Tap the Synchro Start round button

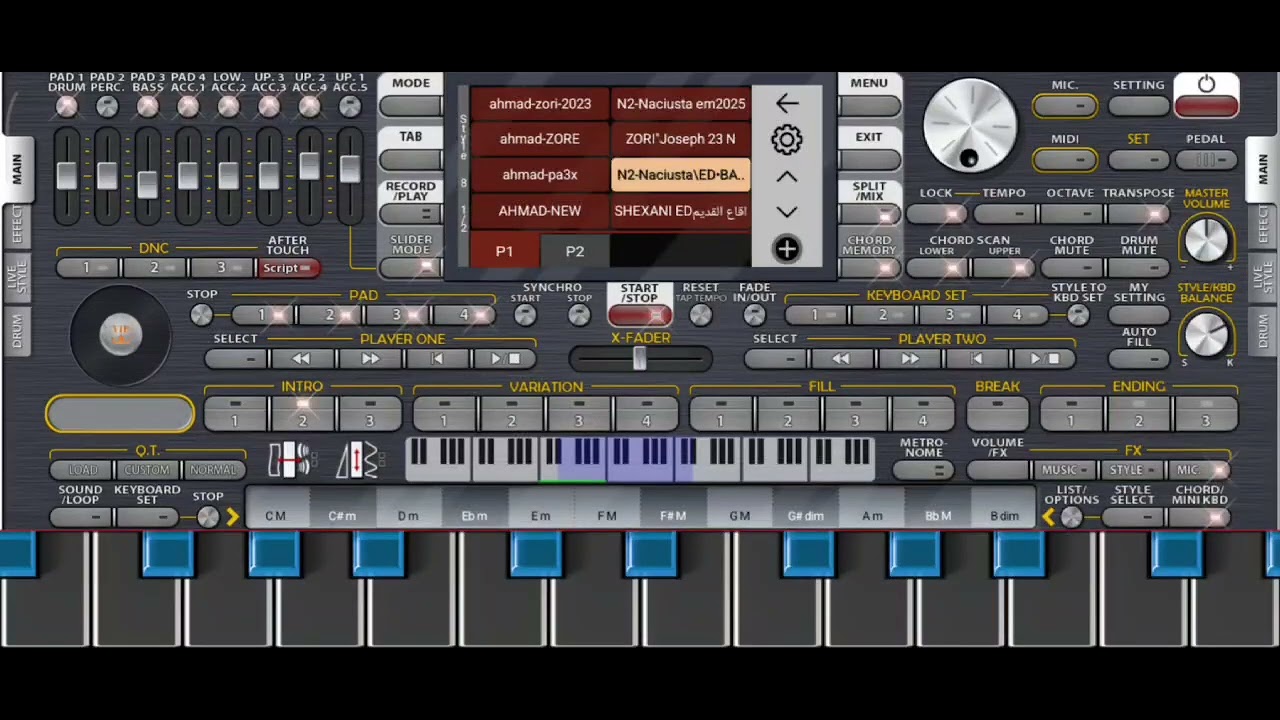(525, 315)
